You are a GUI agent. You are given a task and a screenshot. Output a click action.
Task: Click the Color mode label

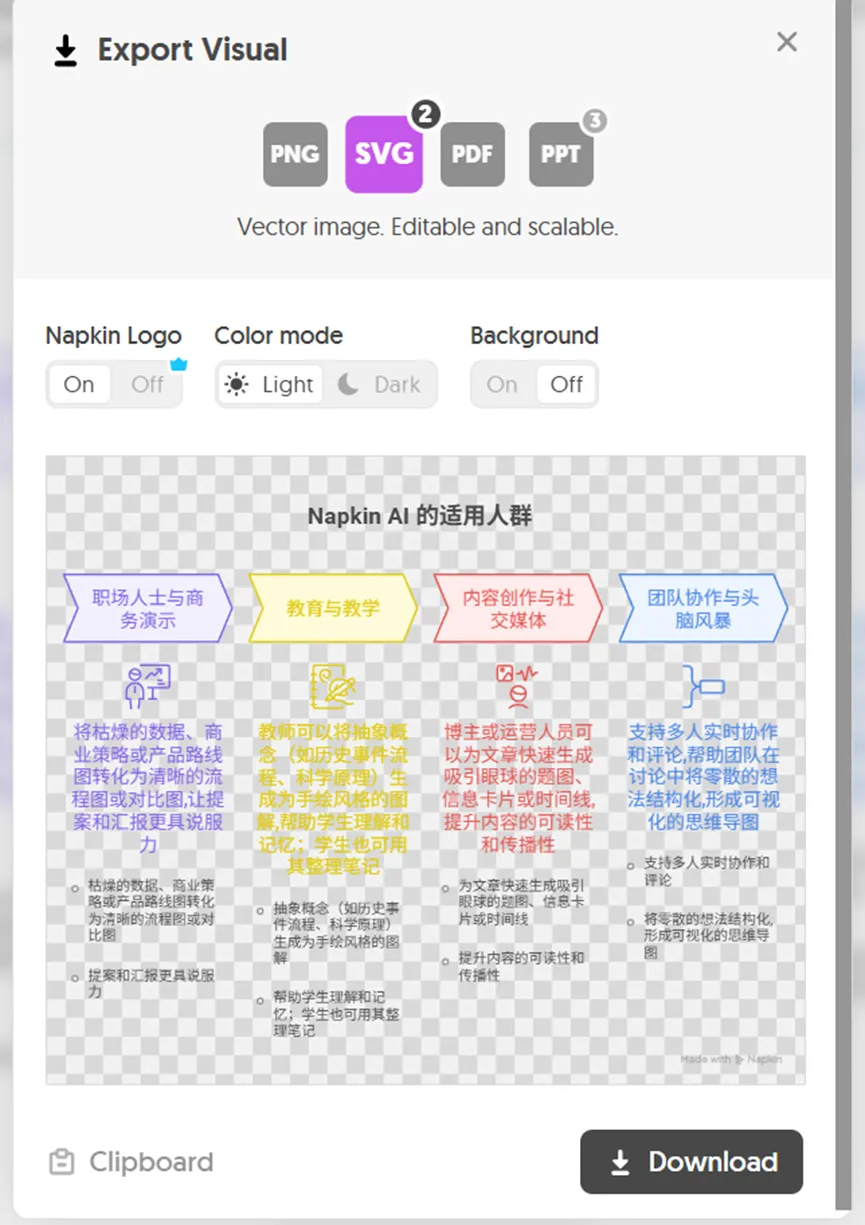click(x=279, y=336)
